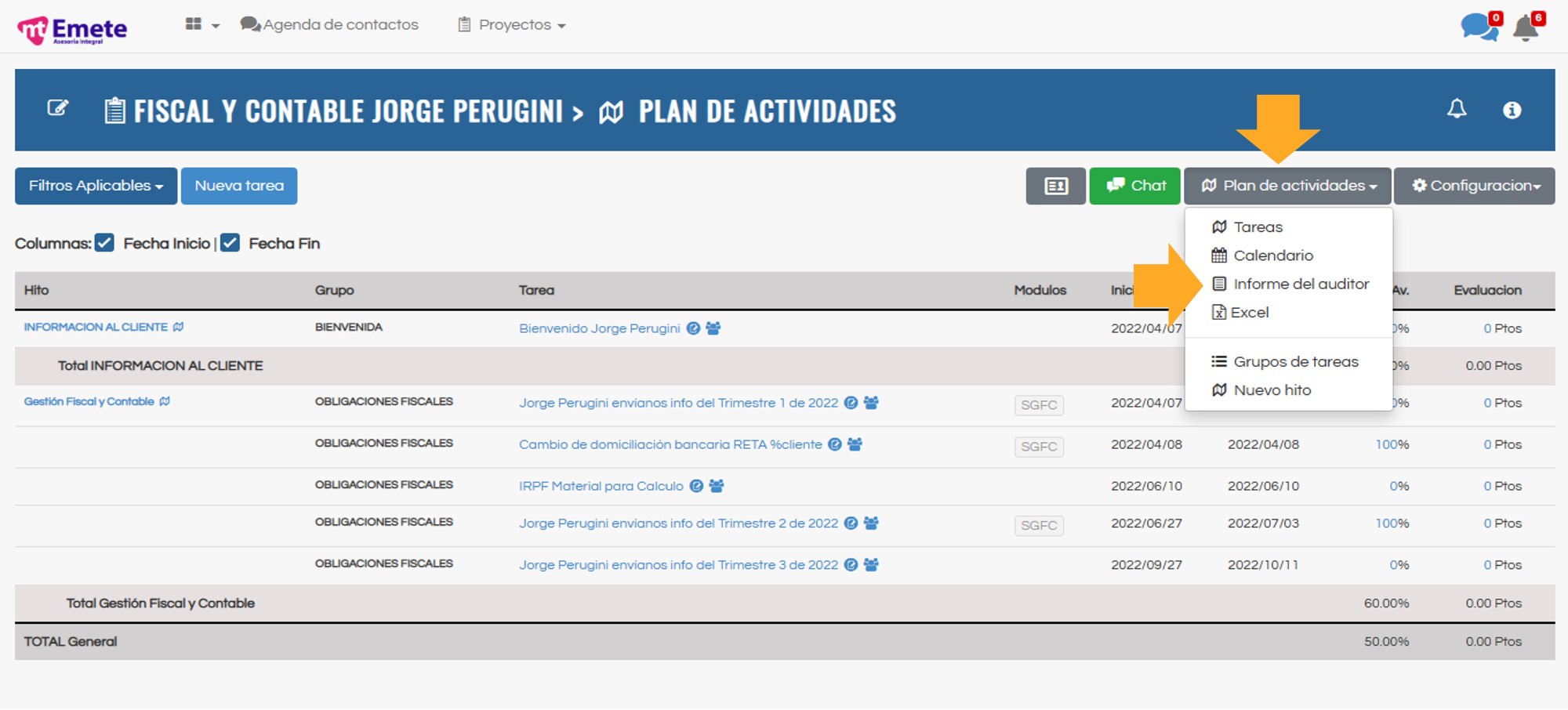Open chat messages icon in top bar
The image size is (1568, 710).
(1478, 27)
